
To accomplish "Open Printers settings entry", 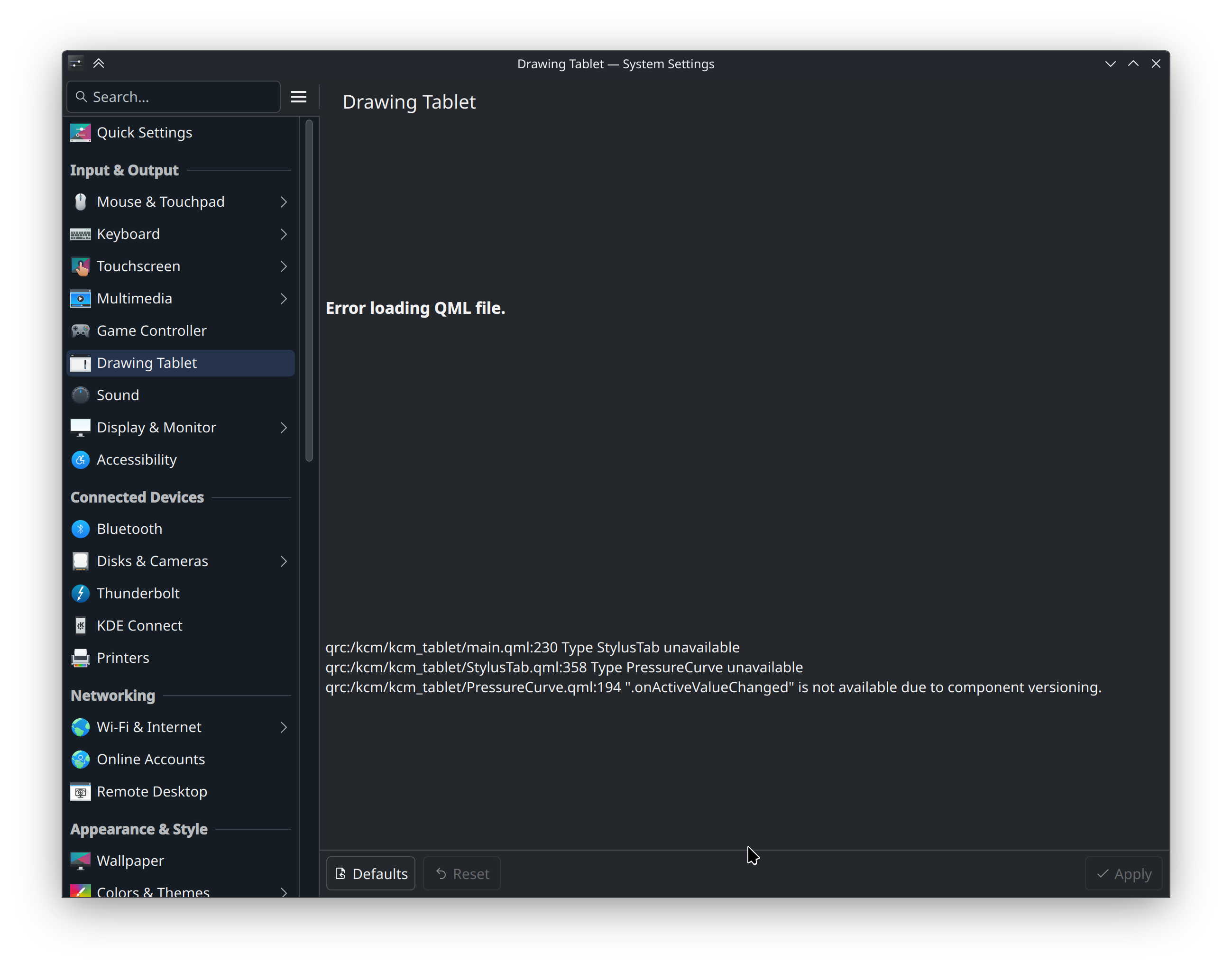I will tap(180, 658).
